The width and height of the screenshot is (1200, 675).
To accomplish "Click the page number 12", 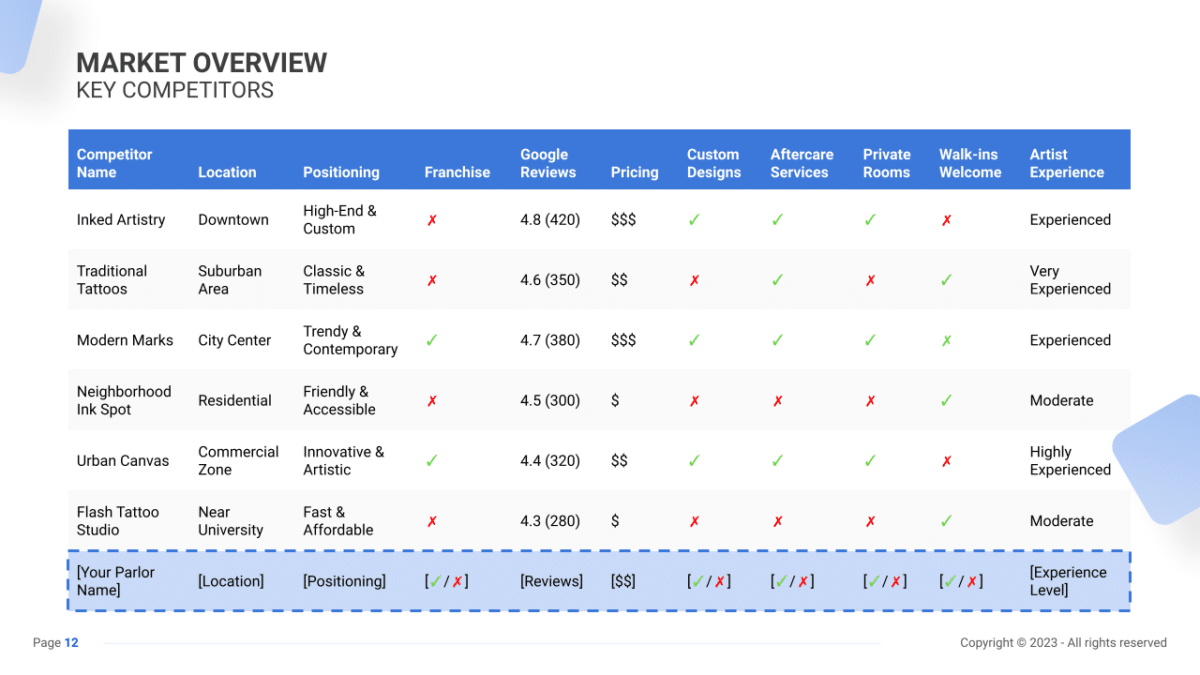I will coord(71,643).
